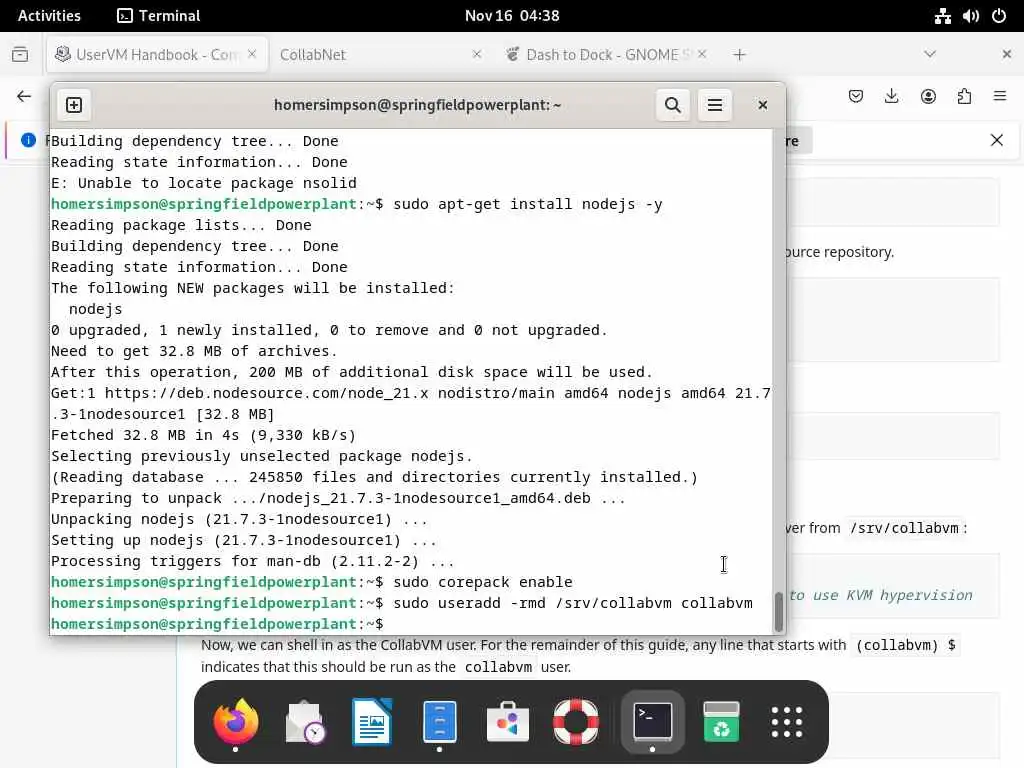
Task: Close the browser window
Action: [1006, 54]
